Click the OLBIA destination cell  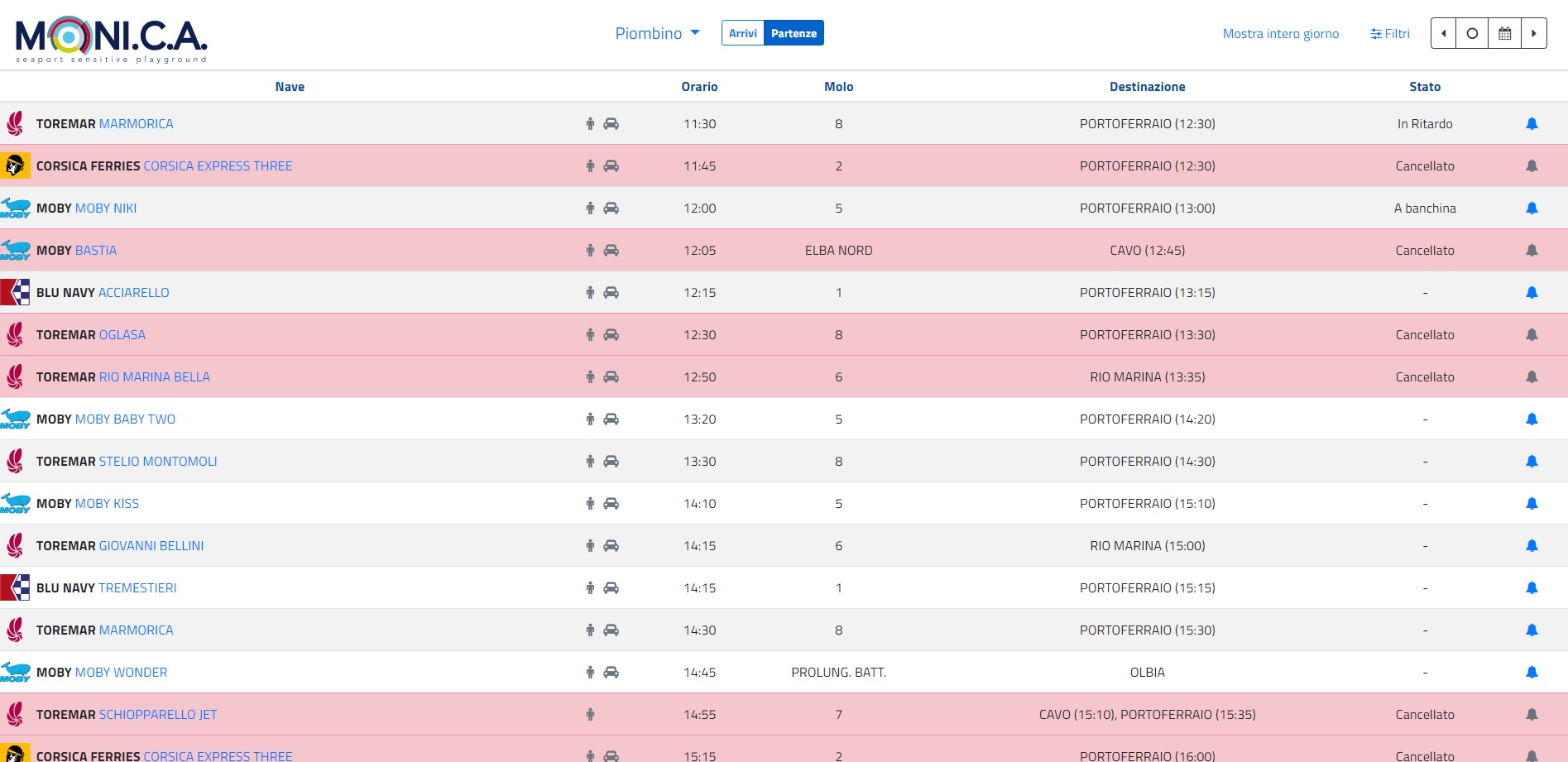(1147, 673)
